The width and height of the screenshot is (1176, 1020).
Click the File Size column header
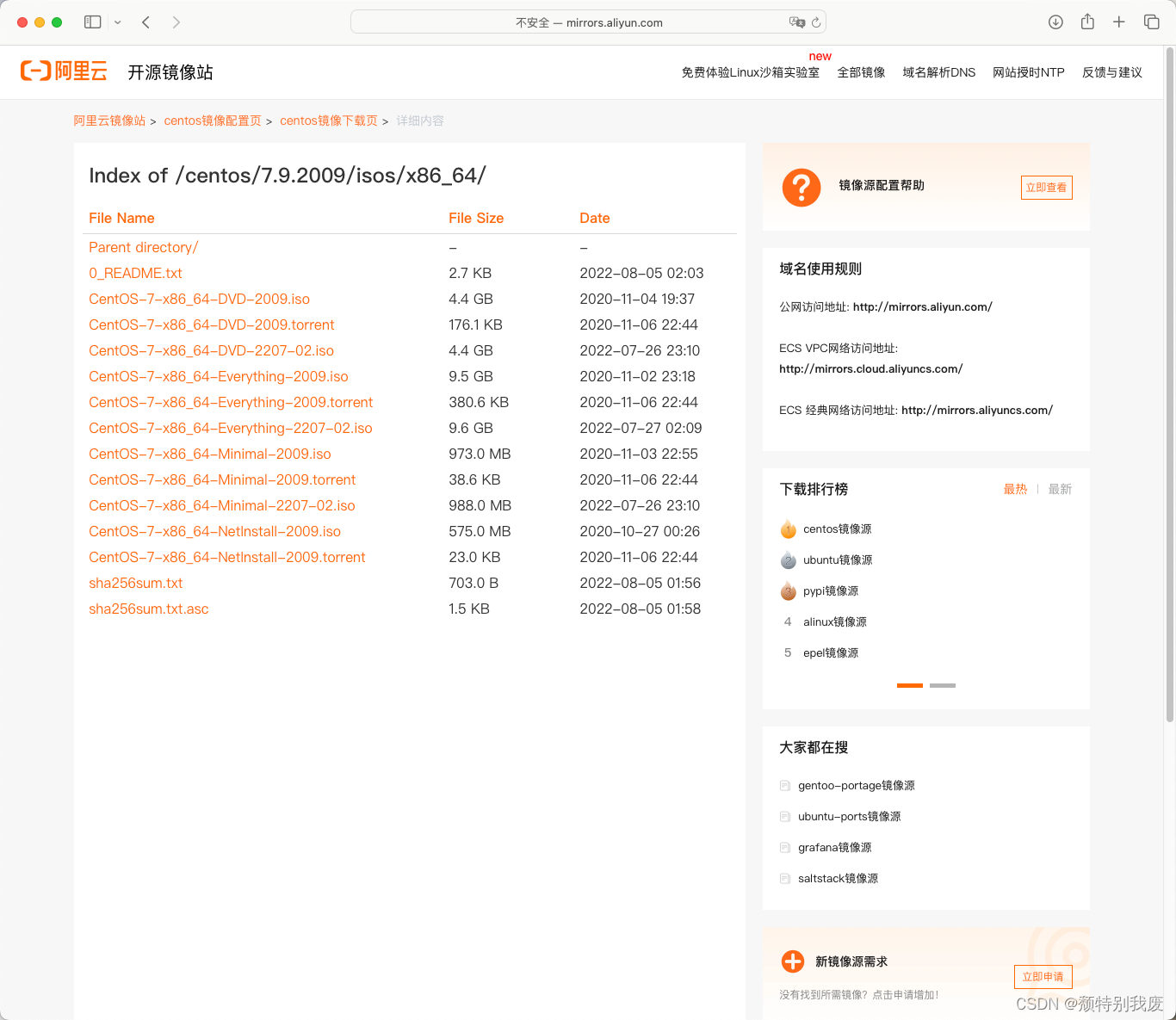coord(476,218)
